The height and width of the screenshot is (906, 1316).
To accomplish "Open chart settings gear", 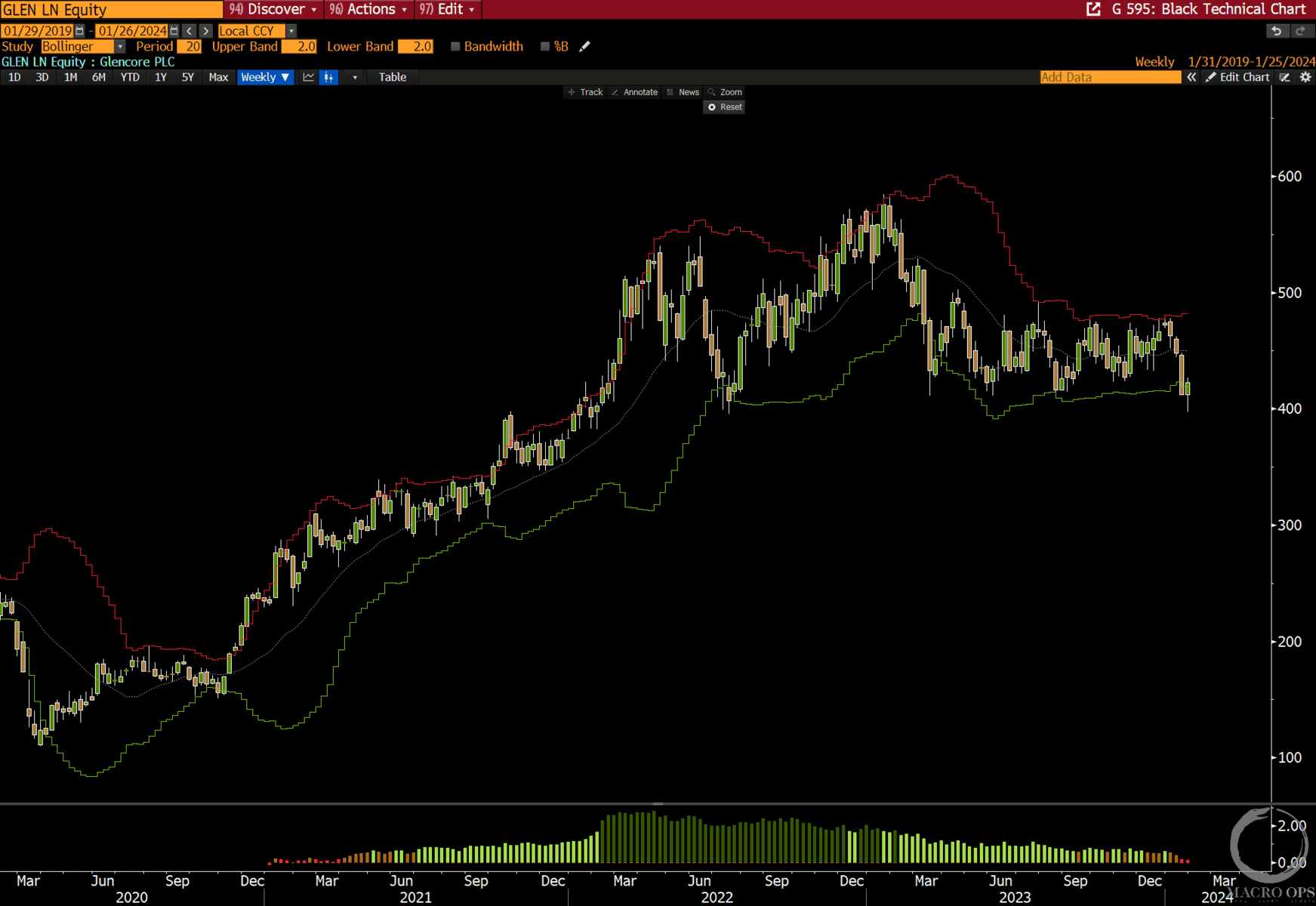I will pos(1305,77).
